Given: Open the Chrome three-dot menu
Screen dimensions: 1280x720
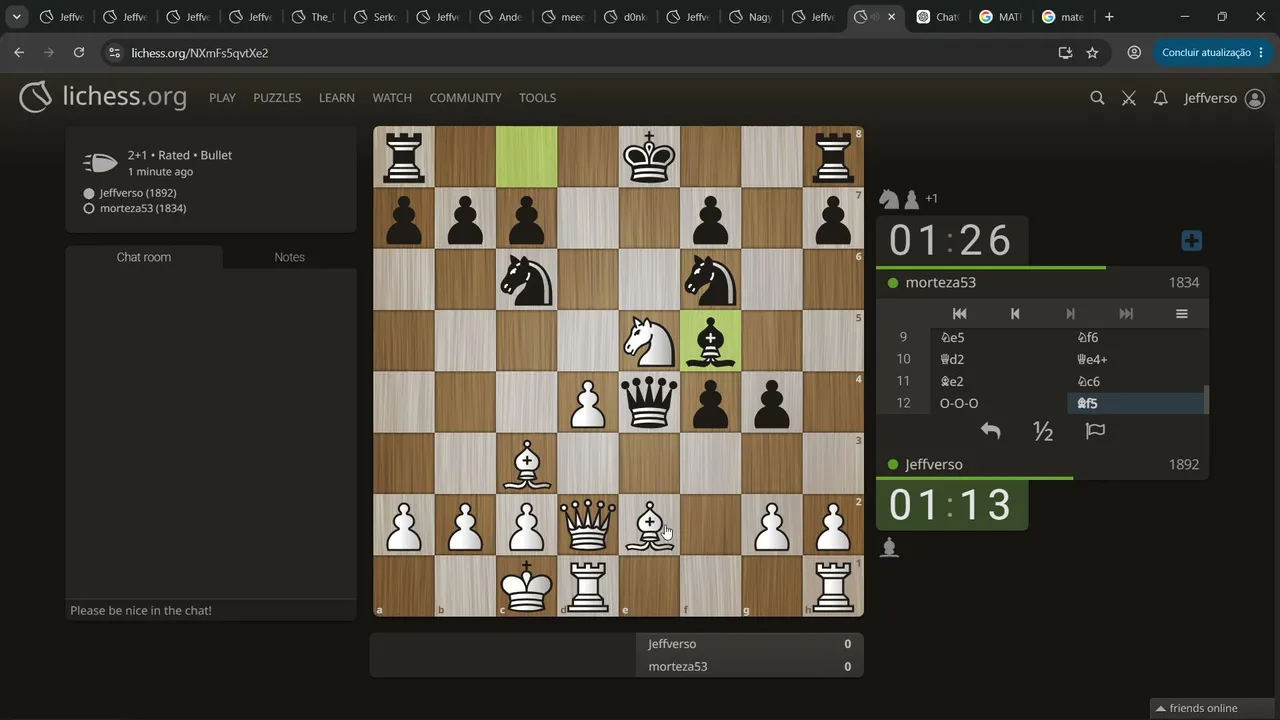Looking at the screenshot, I should tap(1260, 53).
